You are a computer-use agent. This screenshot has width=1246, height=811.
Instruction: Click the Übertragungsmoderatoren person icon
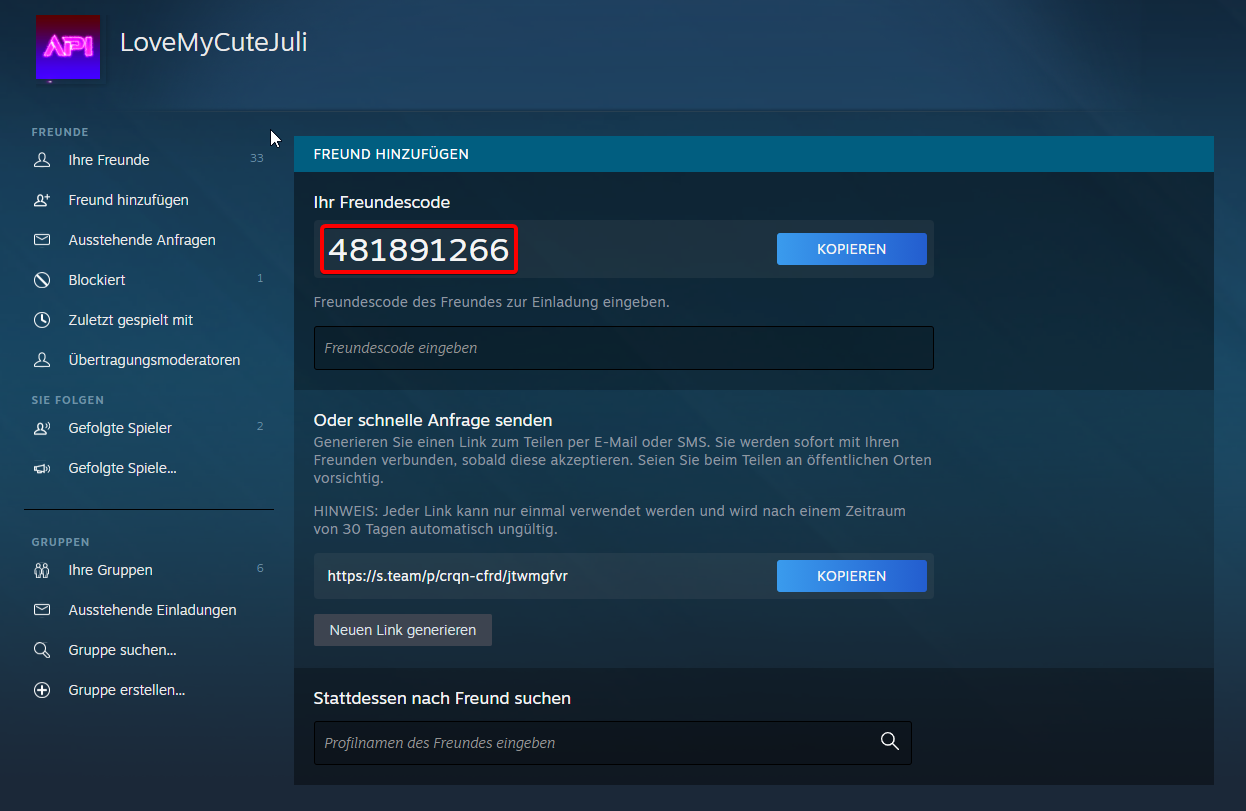(42, 360)
